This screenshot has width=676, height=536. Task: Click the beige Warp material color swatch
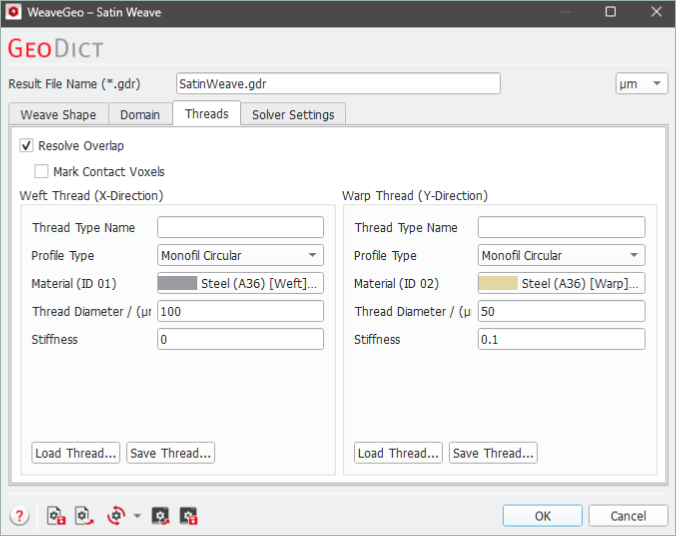coord(498,283)
